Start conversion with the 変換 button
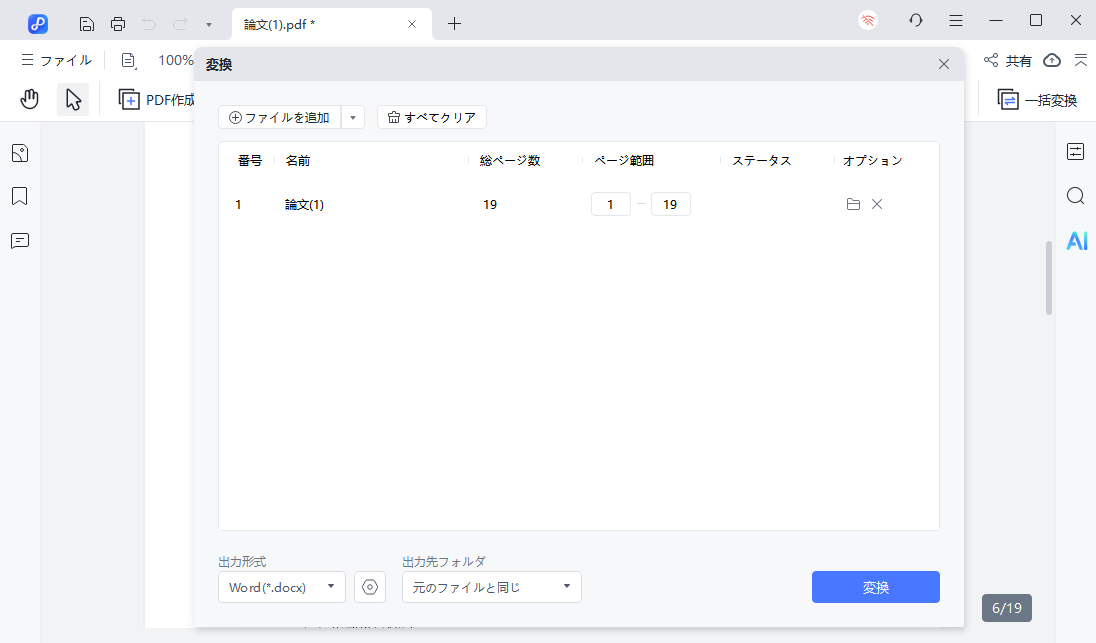This screenshot has height=643, width=1096. pyautogui.click(x=875, y=587)
